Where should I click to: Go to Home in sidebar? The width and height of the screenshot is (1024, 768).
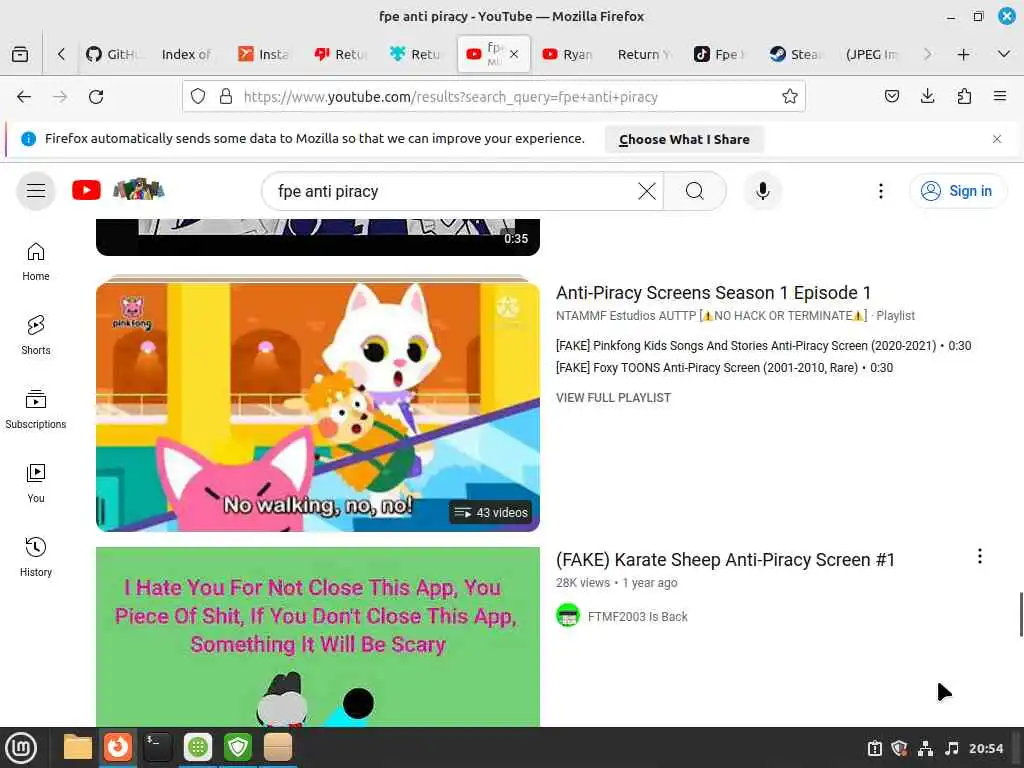pos(36,262)
